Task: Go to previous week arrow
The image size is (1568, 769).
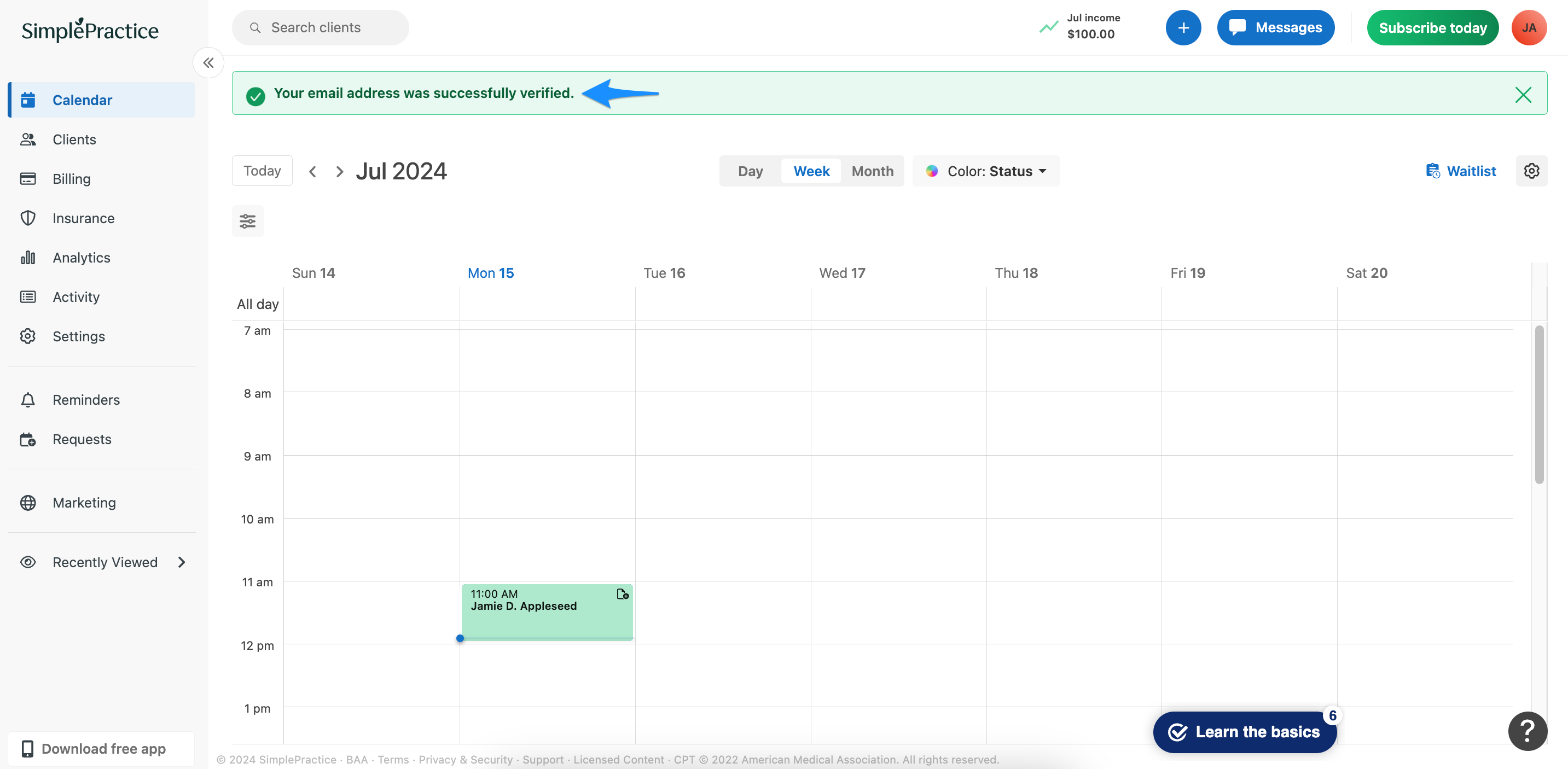Action: click(312, 172)
